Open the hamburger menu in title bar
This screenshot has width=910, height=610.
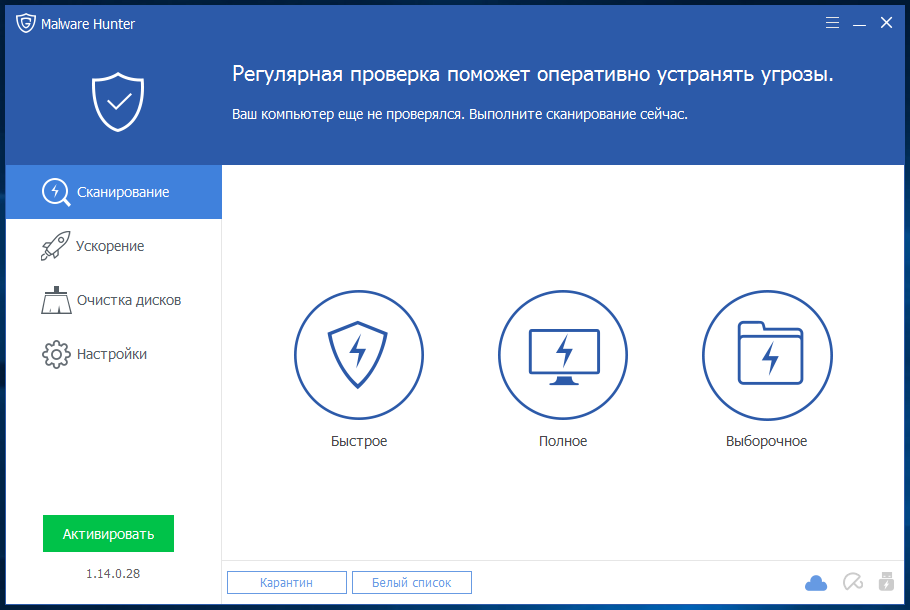click(833, 23)
